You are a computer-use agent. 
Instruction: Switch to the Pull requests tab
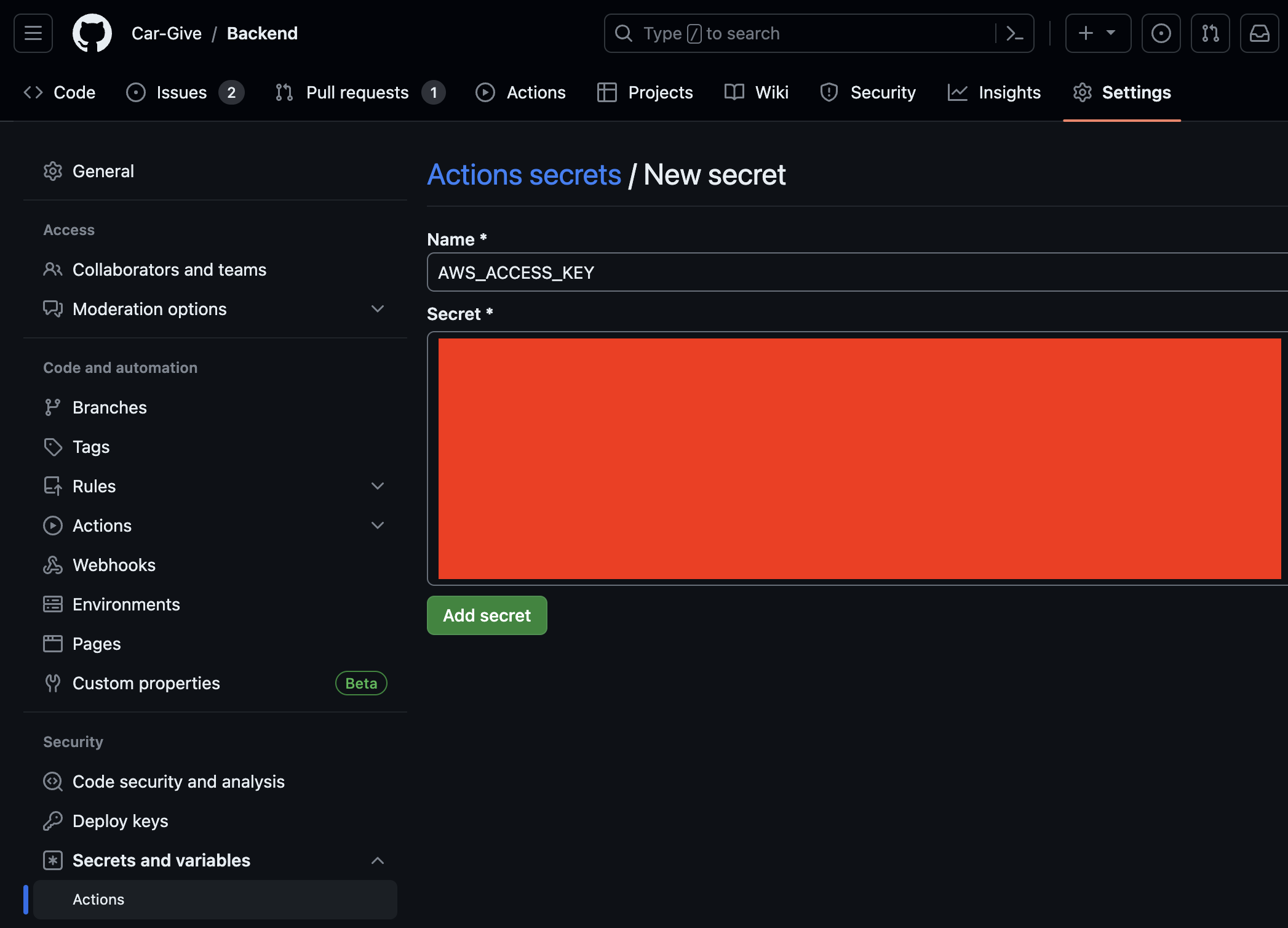(x=360, y=92)
